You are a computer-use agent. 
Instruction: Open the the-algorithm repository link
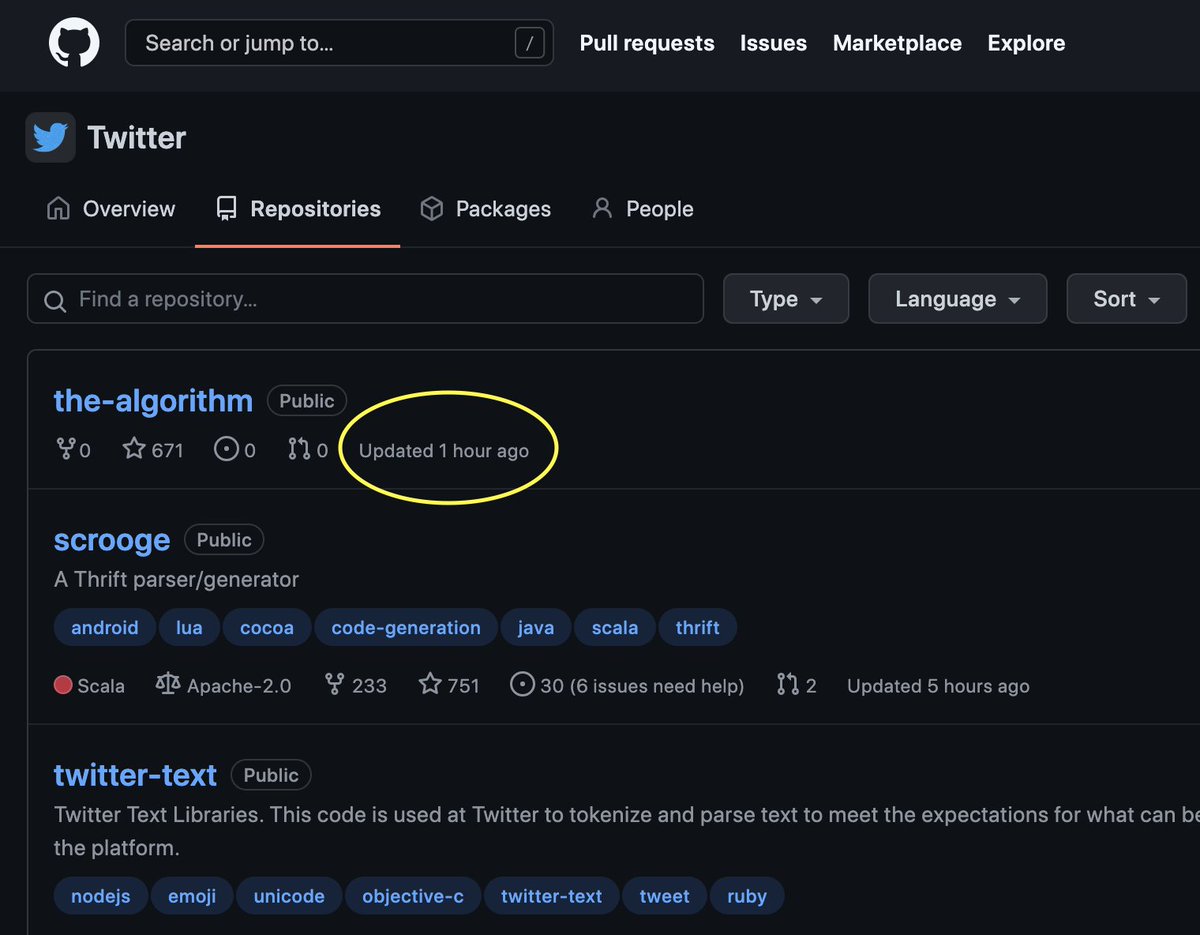point(153,401)
